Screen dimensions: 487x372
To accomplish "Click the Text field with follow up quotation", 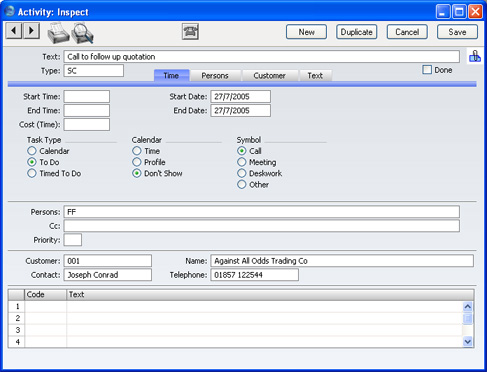I will [262, 57].
